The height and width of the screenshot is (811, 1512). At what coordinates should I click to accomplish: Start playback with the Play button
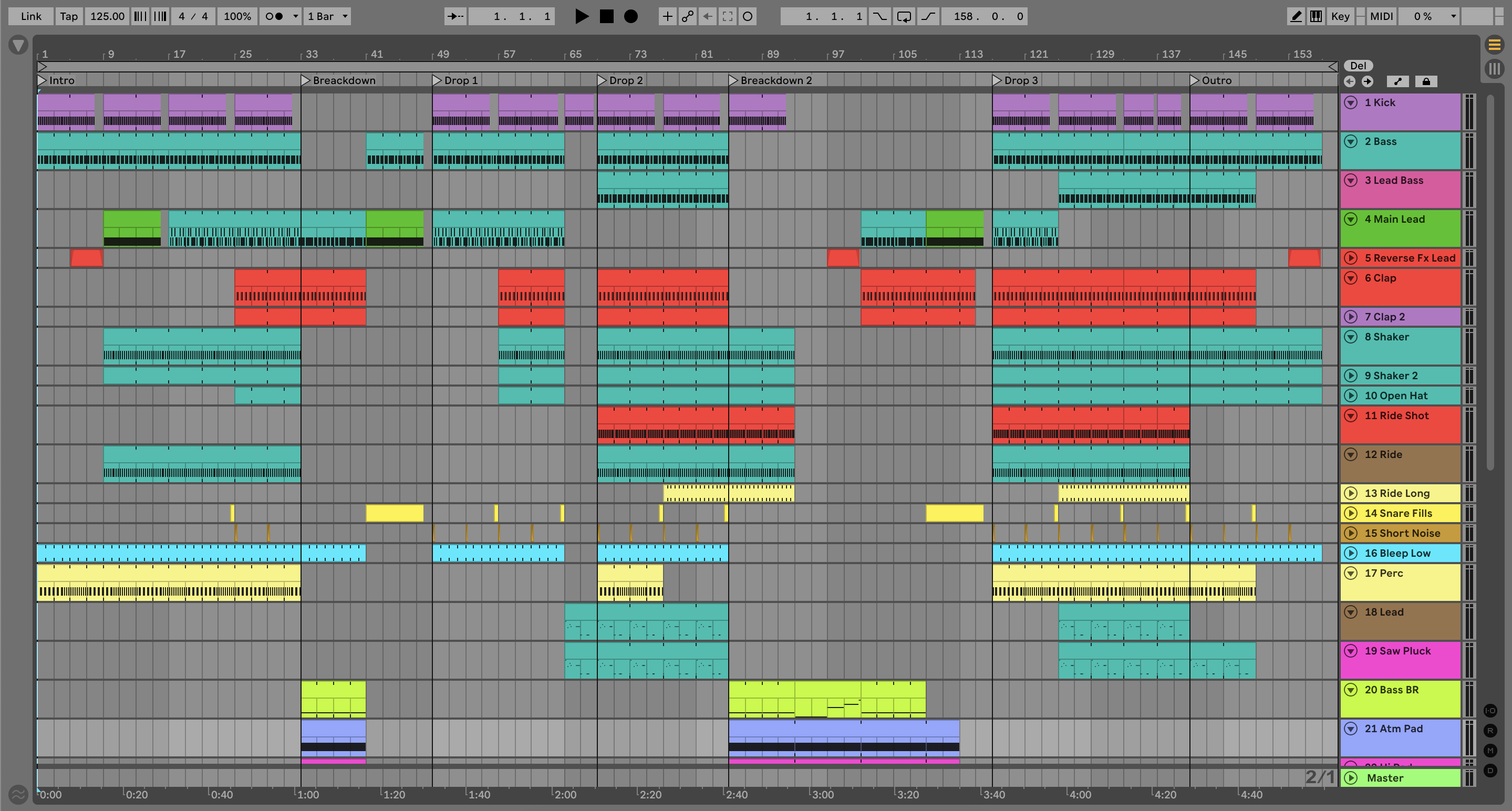(x=581, y=16)
